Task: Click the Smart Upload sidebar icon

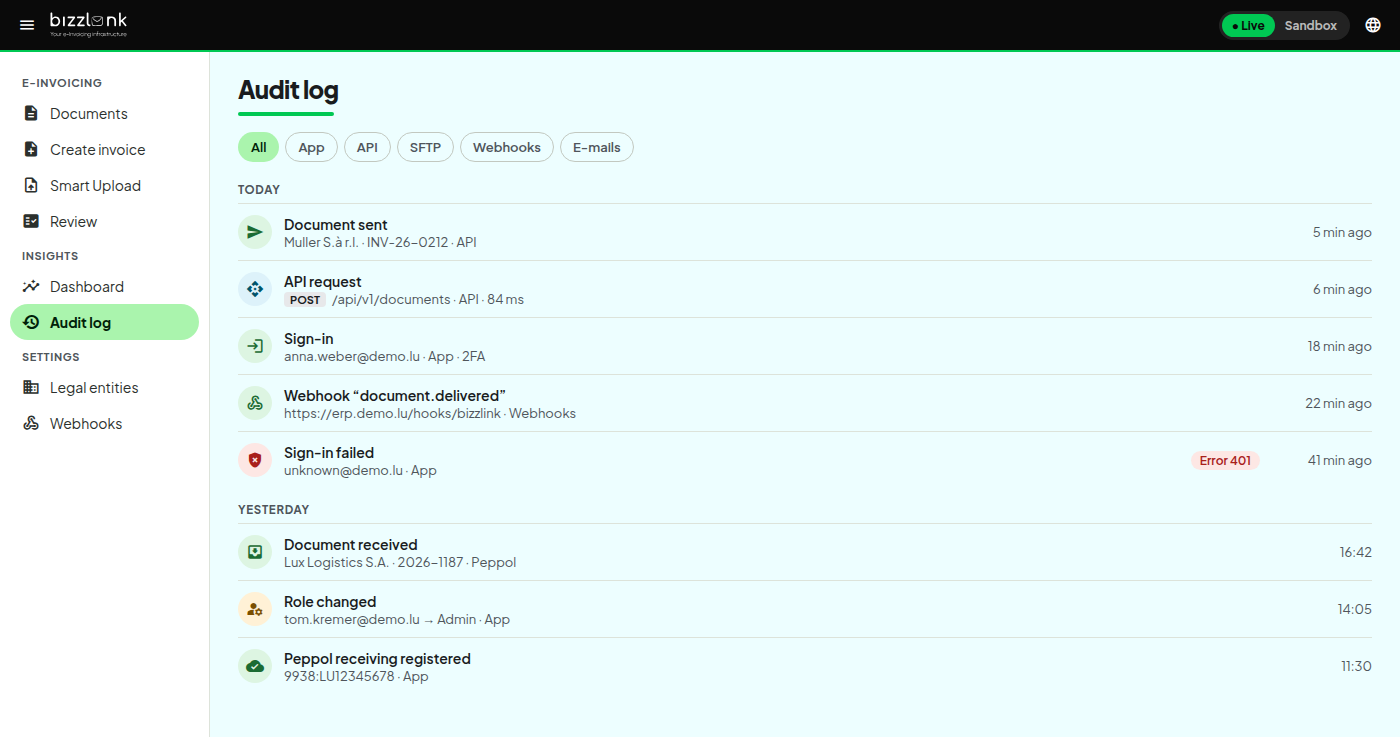Action: pos(31,186)
